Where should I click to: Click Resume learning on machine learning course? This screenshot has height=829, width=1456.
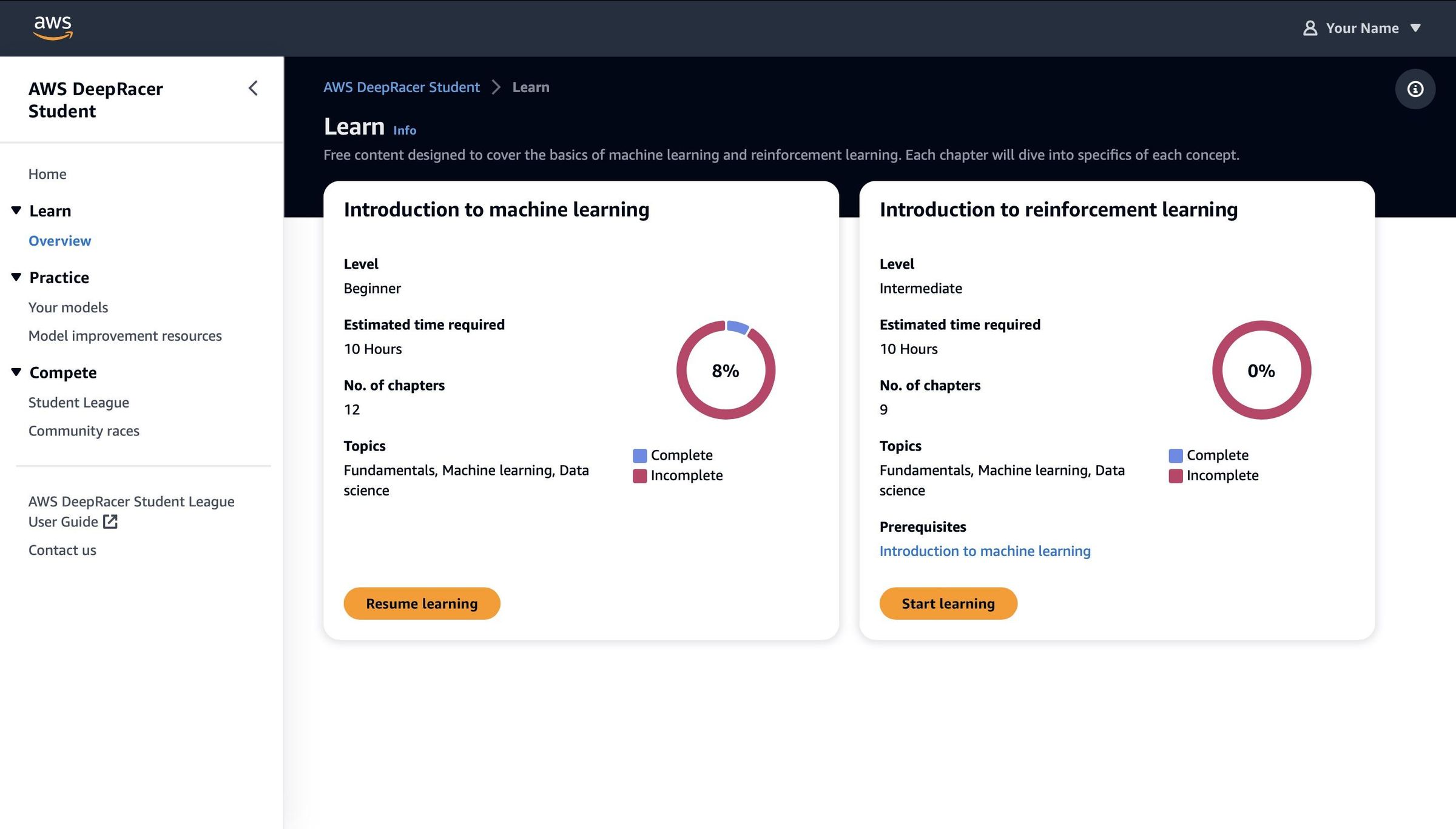pos(422,603)
